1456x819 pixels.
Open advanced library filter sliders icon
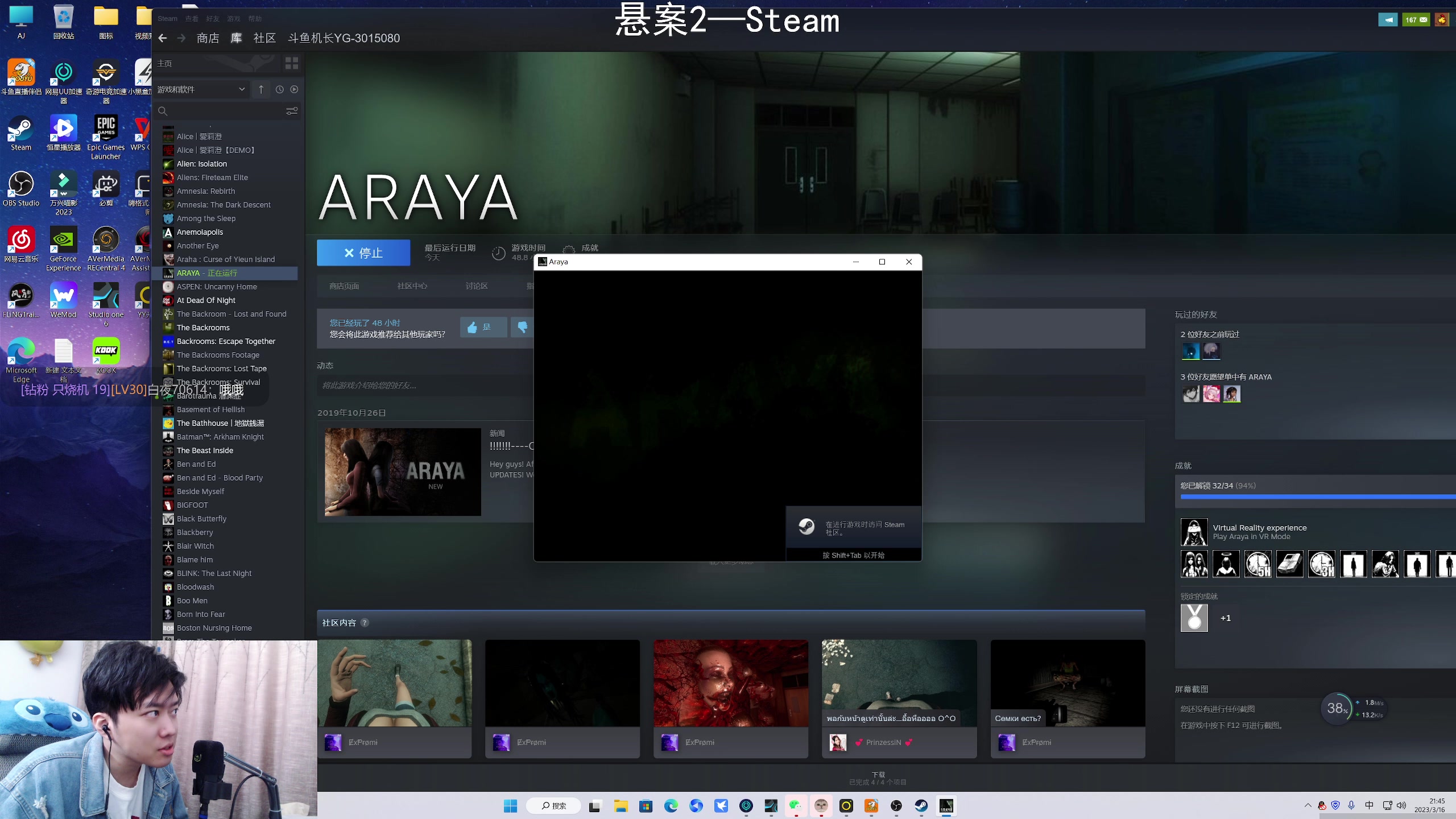pos(292,111)
